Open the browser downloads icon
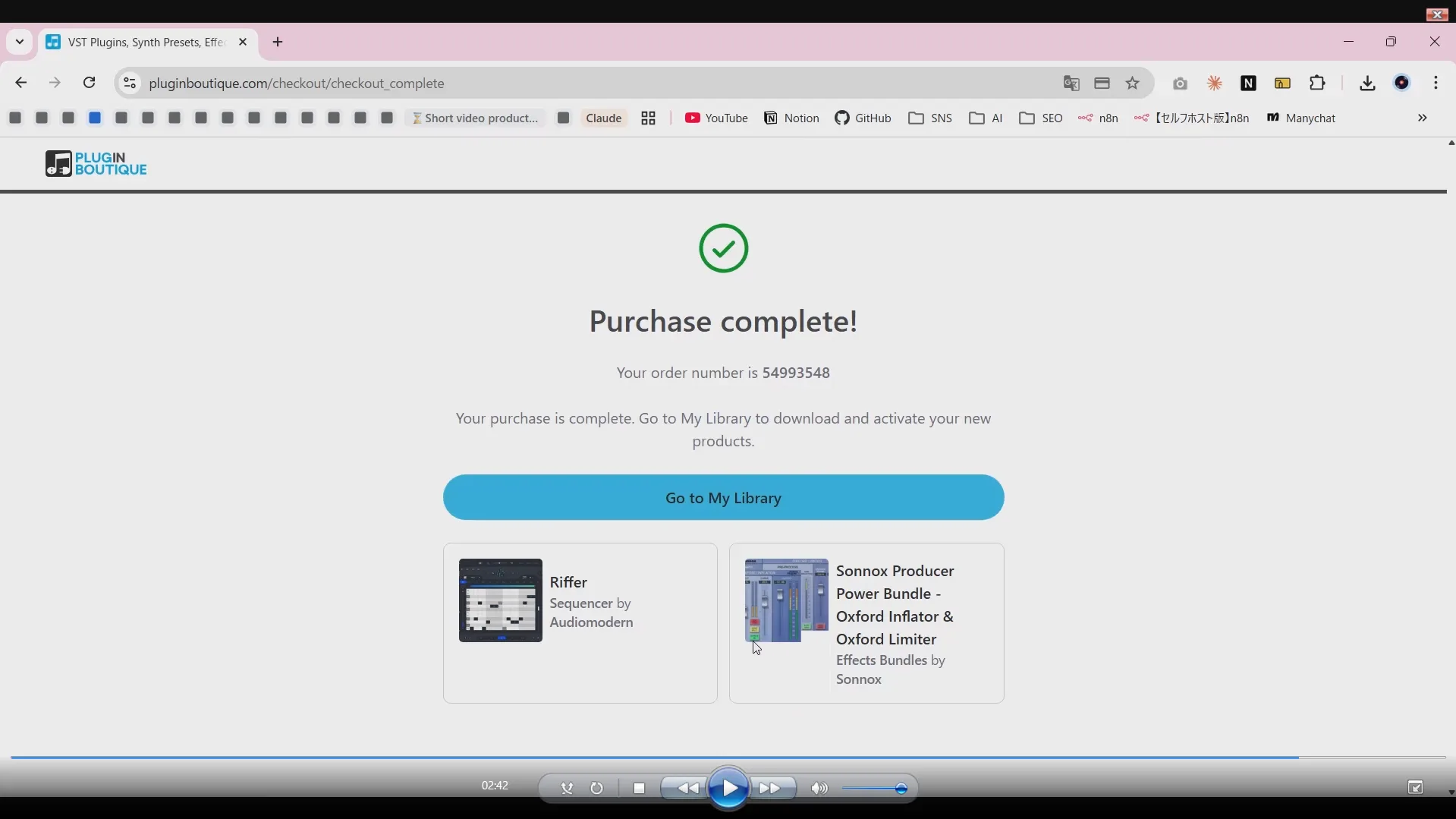This screenshot has height=819, width=1456. coord(1367,83)
